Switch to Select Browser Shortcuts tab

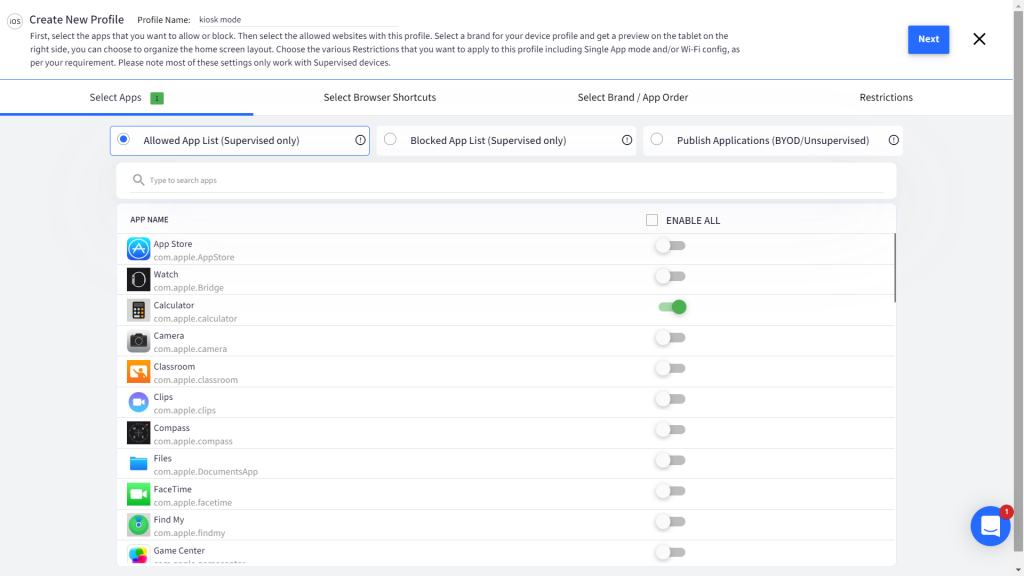[379, 98]
